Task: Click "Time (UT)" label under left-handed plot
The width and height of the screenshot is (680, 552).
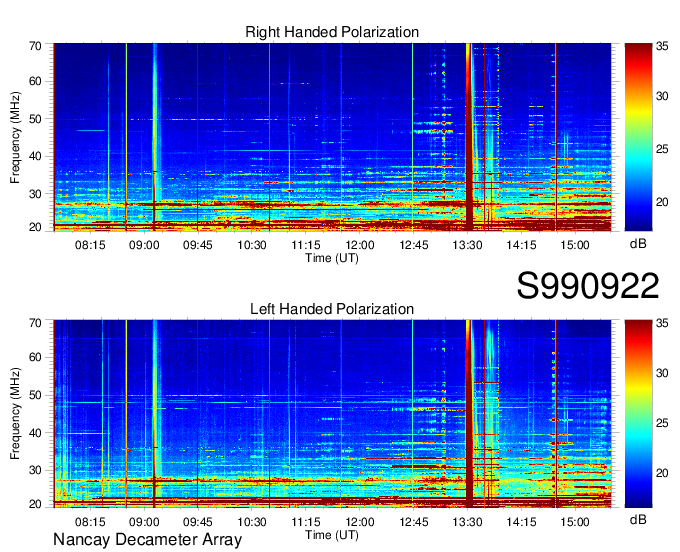Action: tap(332, 535)
